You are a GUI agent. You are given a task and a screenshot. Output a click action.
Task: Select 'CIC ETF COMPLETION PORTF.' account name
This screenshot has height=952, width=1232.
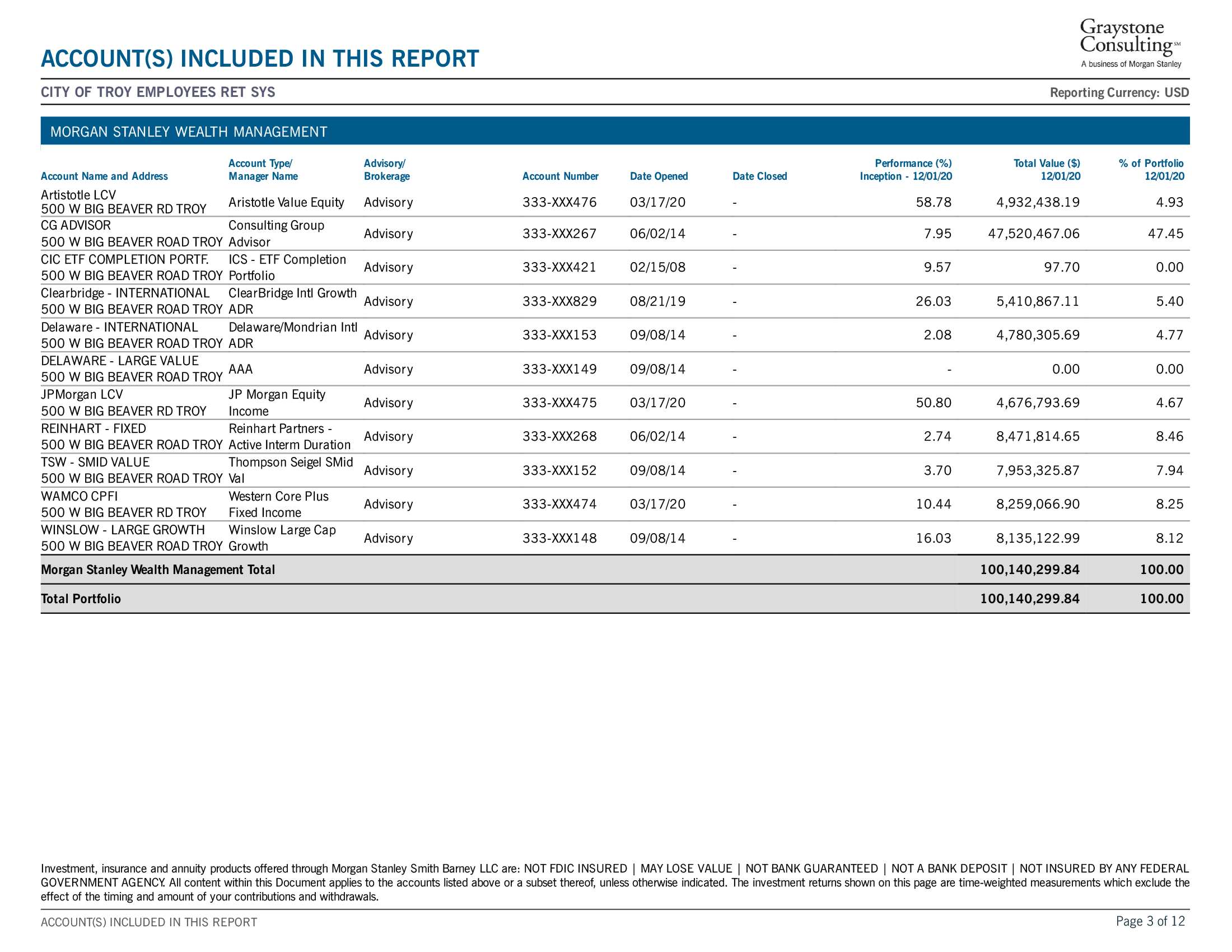[125, 259]
